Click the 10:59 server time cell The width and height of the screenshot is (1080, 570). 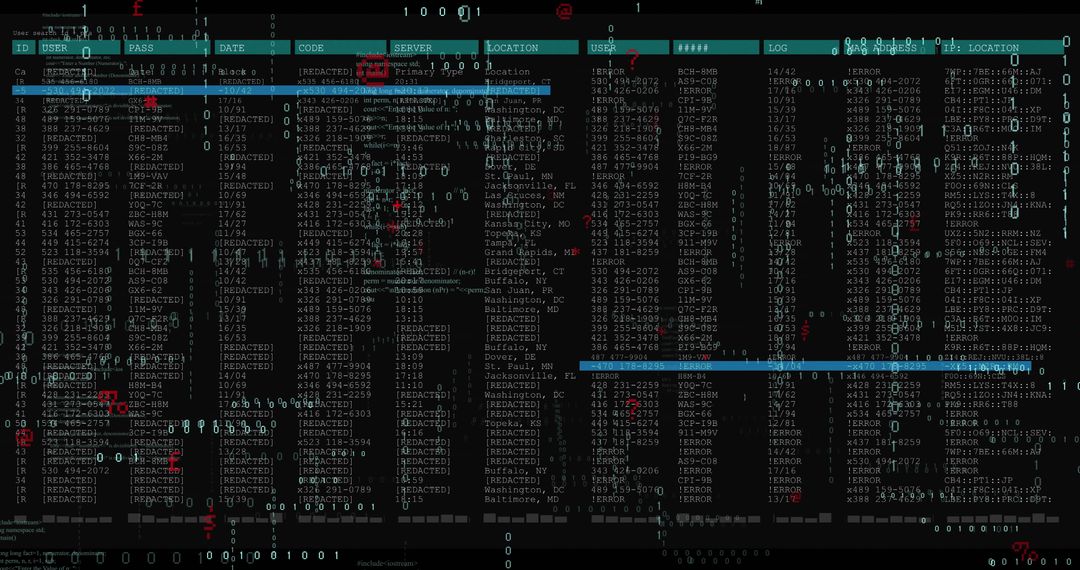409,481
